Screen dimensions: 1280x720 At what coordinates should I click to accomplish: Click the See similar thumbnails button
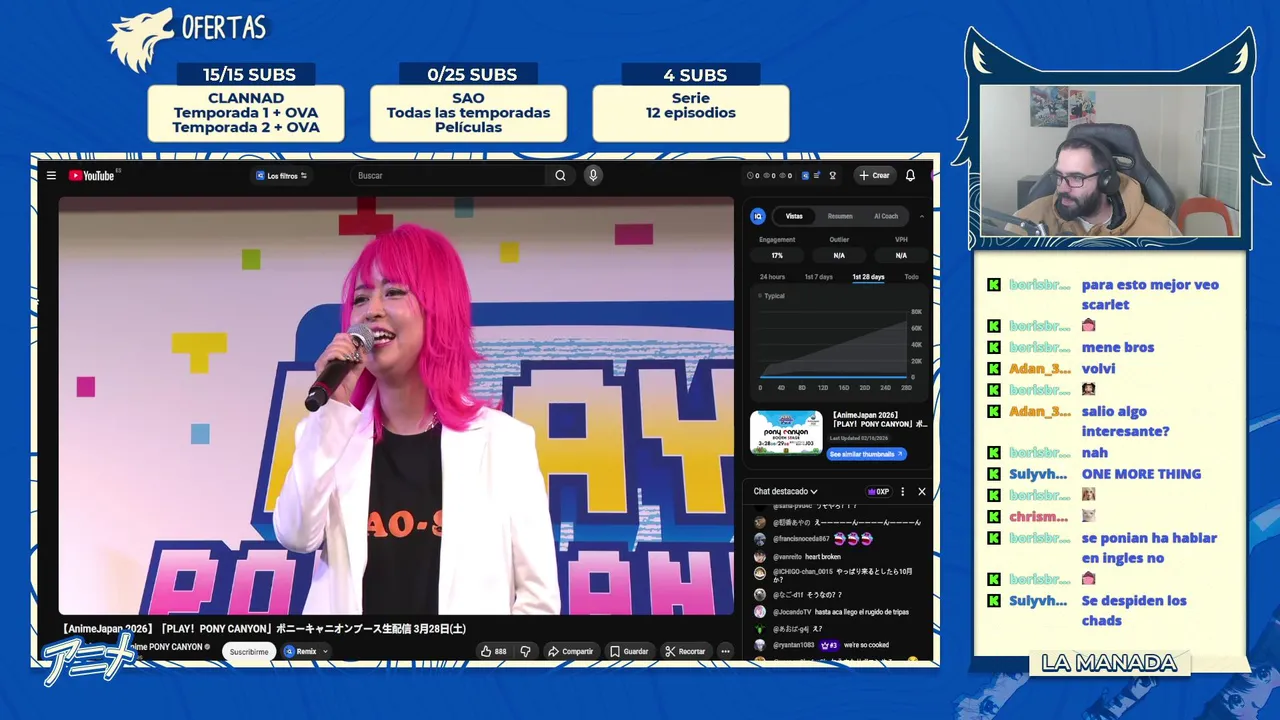tap(867, 454)
